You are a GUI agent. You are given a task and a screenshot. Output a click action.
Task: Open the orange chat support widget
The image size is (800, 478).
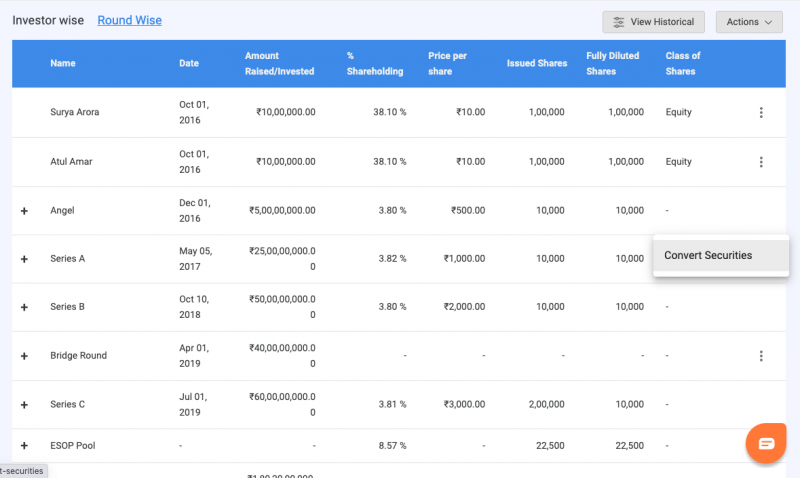[766, 443]
